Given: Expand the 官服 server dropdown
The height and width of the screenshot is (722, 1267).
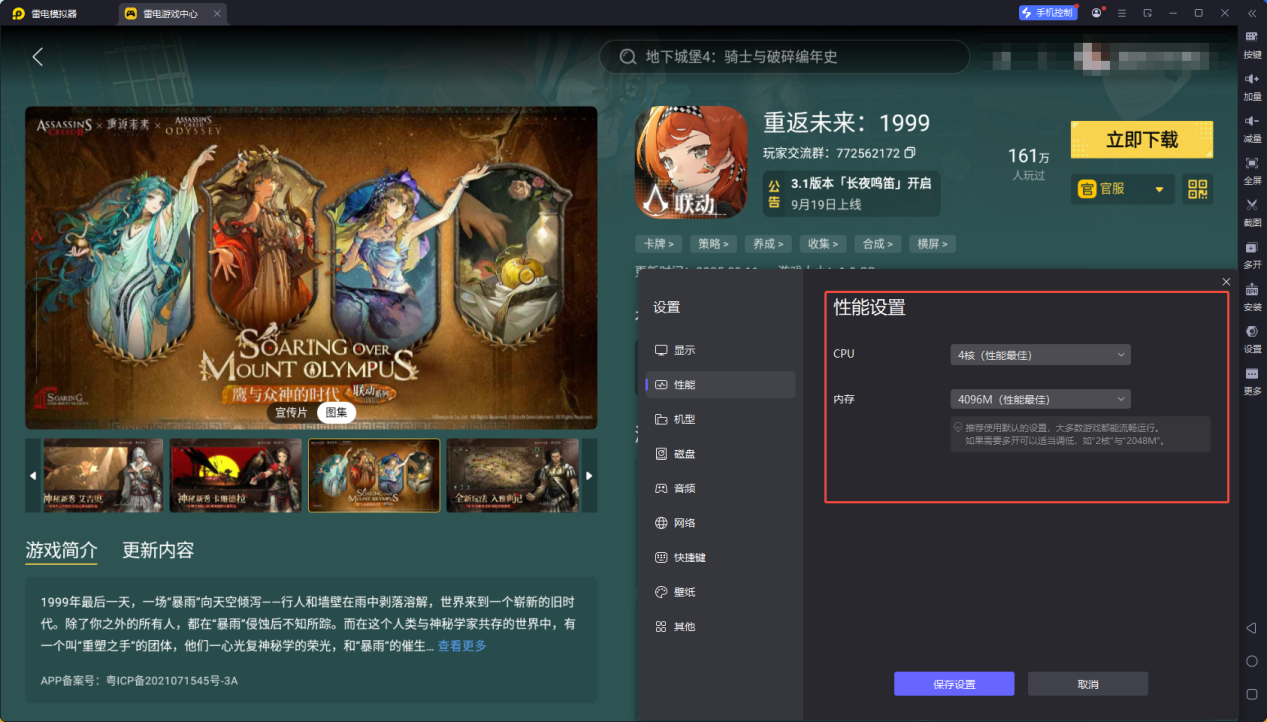Looking at the screenshot, I should click(x=1122, y=188).
